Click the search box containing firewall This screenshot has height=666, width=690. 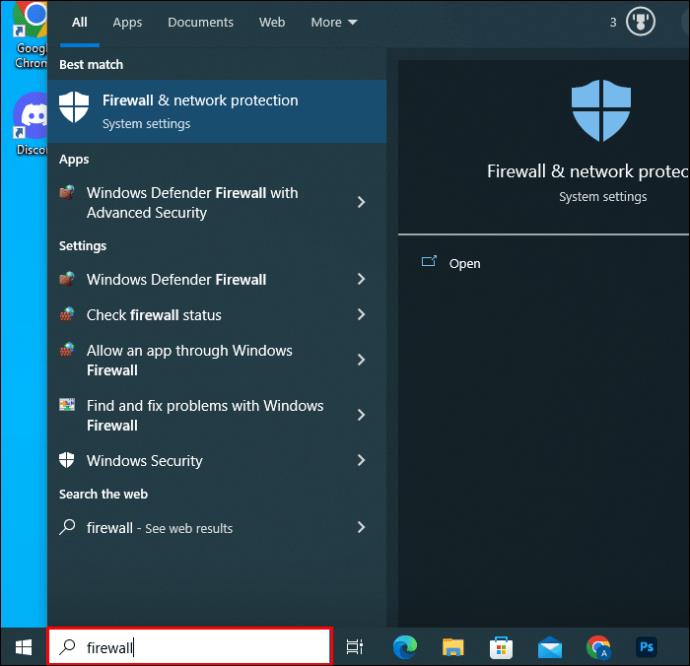[190, 647]
